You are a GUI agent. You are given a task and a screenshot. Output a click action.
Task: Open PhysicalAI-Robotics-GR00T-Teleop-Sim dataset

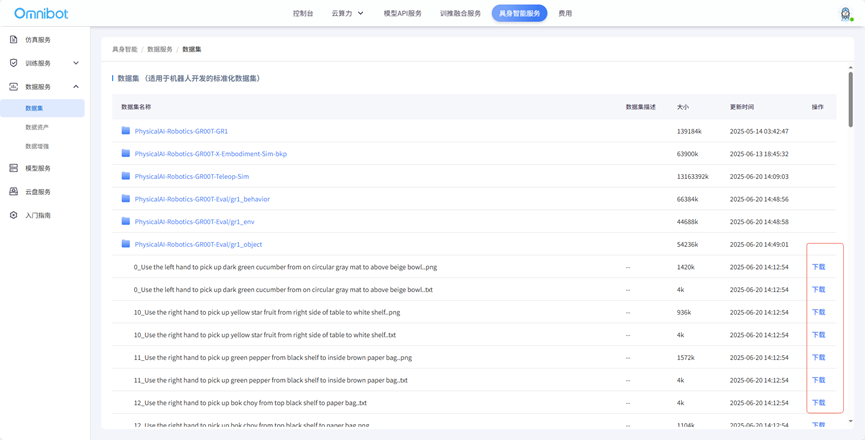click(192, 176)
